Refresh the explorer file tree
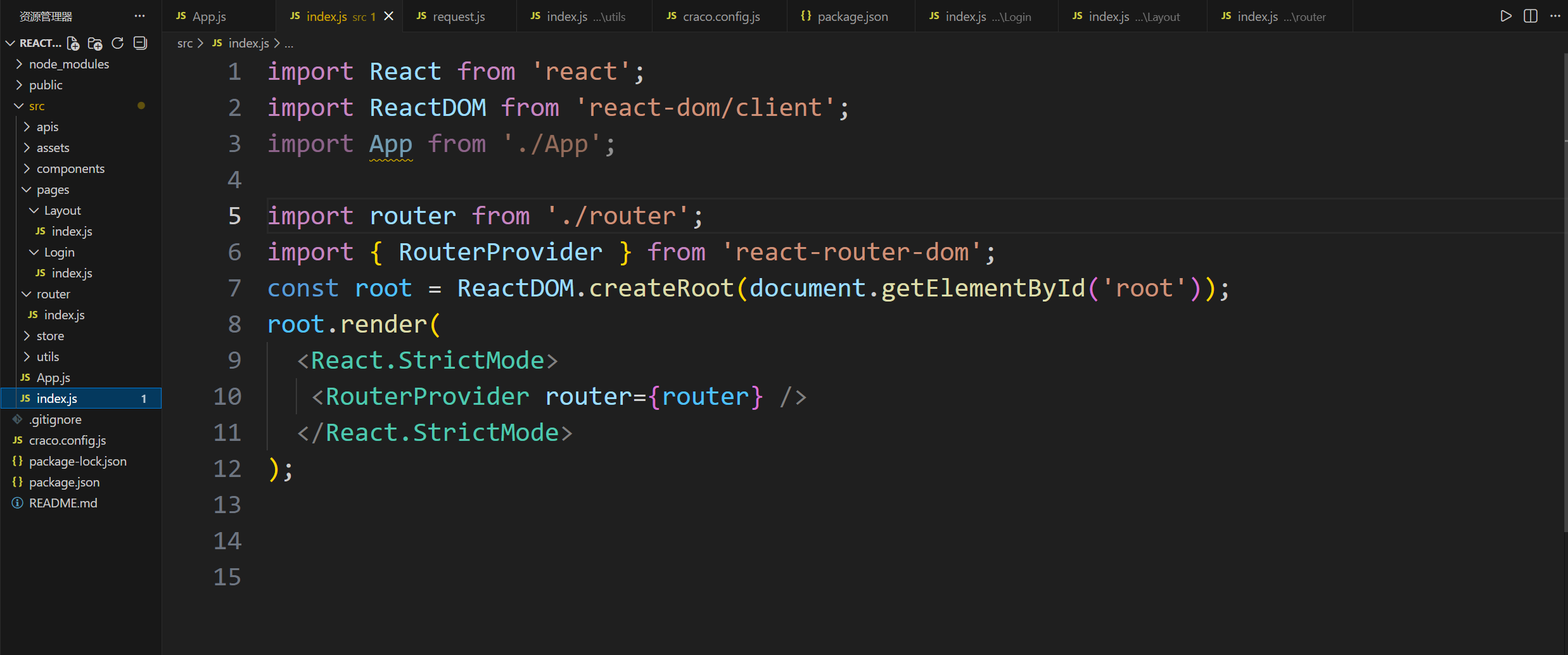This screenshot has height=655, width=1568. click(x=117, y=43)
